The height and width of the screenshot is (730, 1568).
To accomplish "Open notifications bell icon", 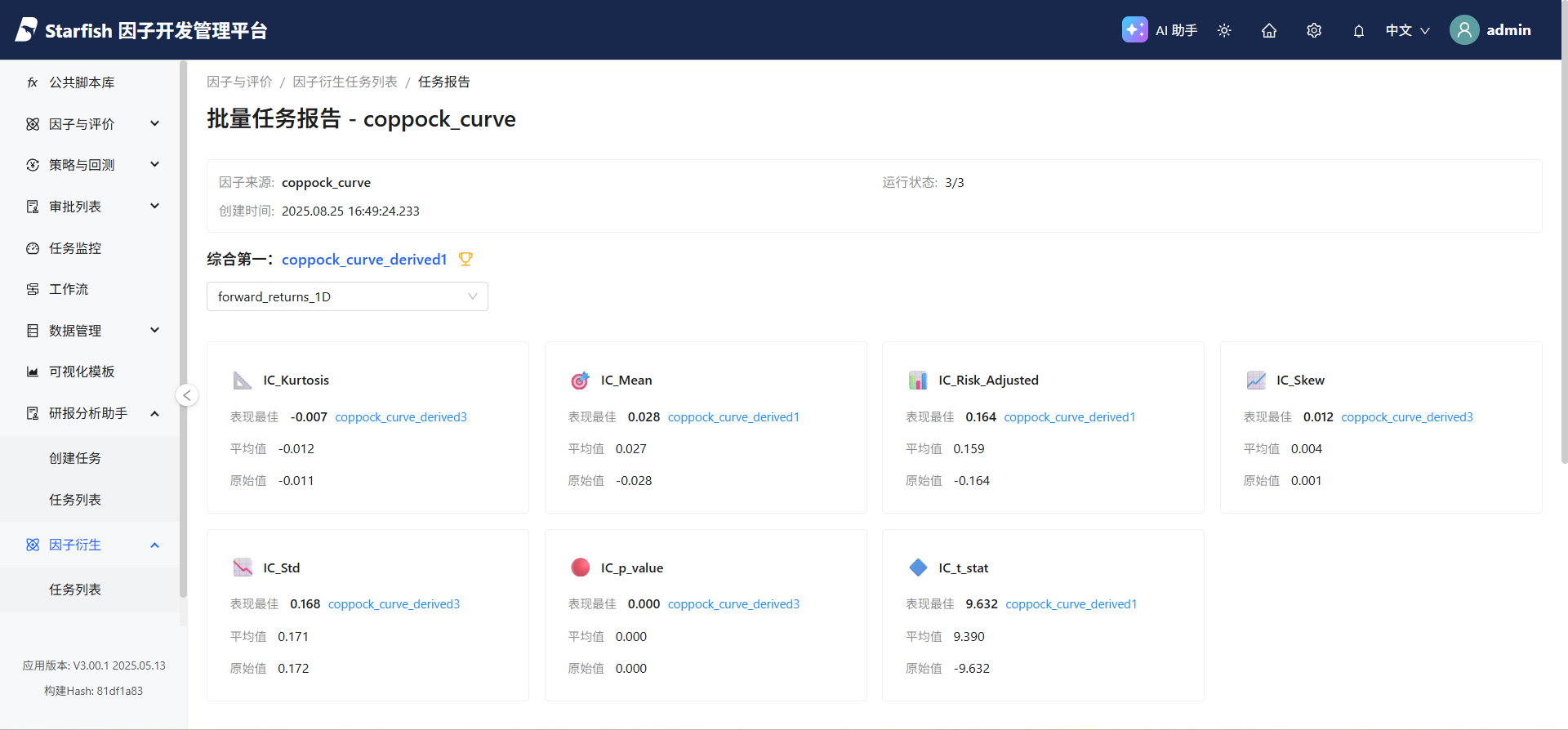I will pyautogui.click(x=1359, y=31).
